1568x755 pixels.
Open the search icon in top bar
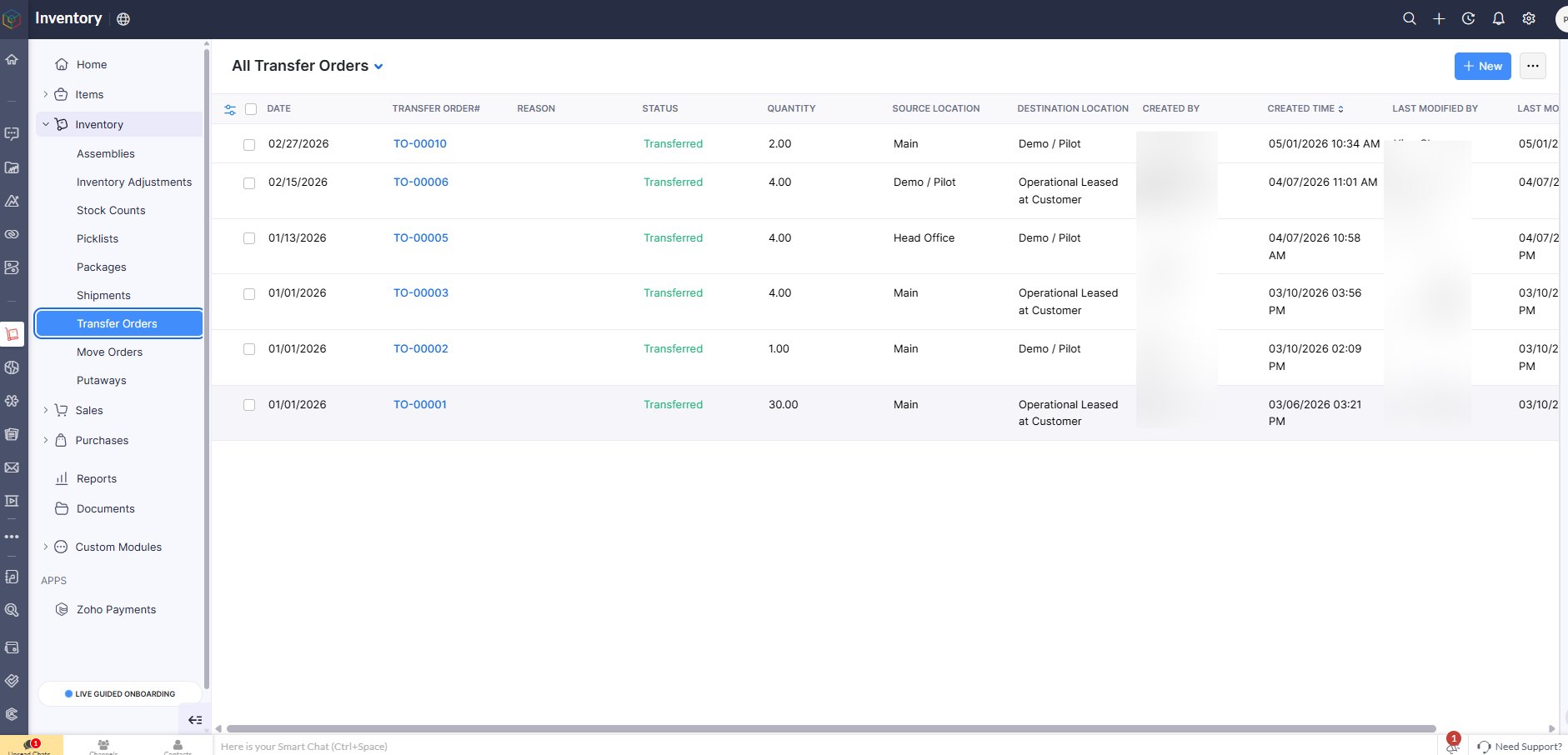[1409, 18]
